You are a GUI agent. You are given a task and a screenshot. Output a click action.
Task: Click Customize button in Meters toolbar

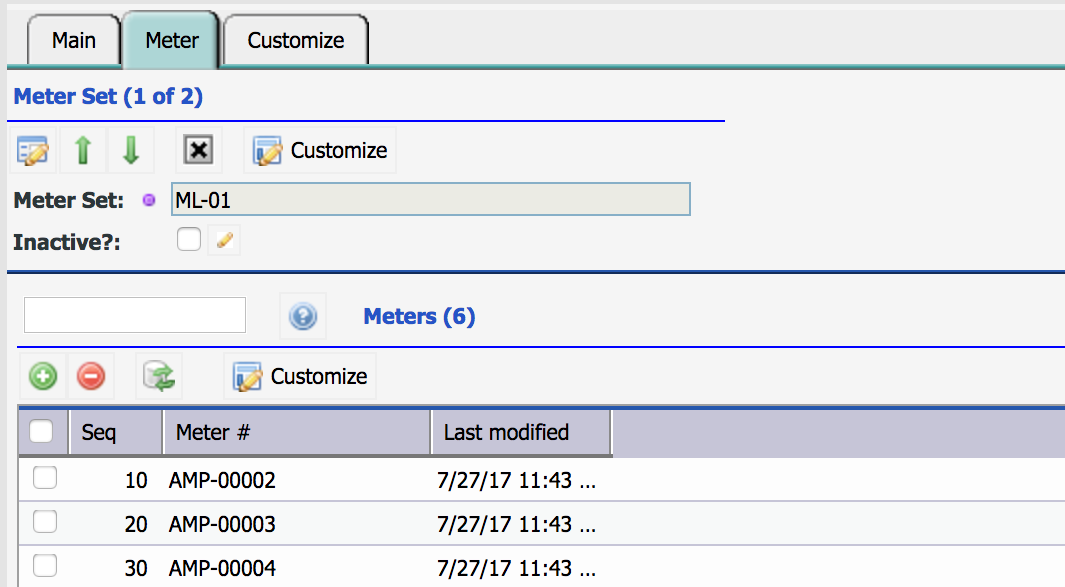(300, 376)
